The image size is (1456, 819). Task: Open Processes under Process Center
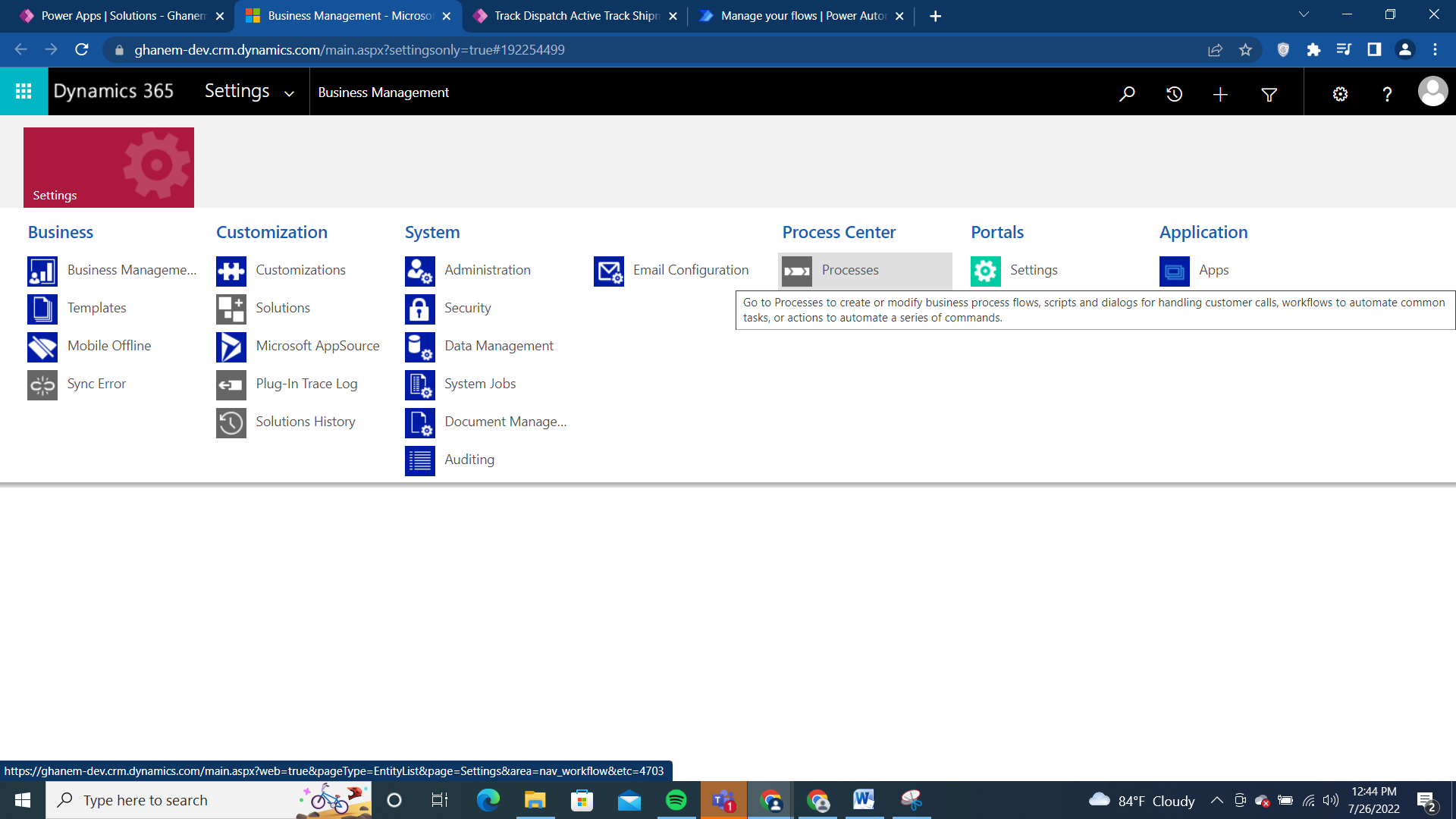(850, 270)
